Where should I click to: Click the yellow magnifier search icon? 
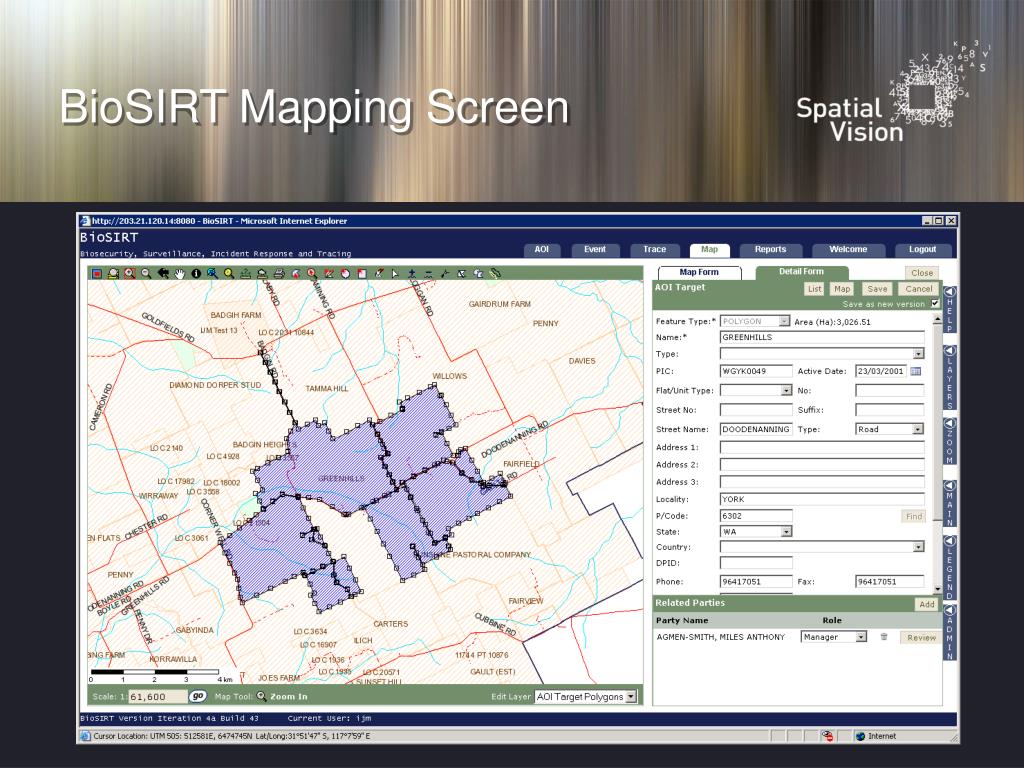coord(229,274)
